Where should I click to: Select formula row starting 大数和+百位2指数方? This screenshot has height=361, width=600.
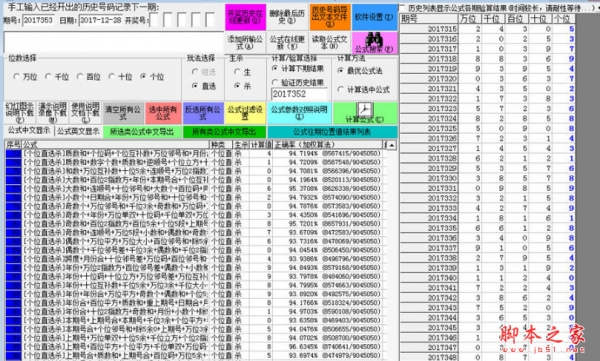[x=195, y=180]
